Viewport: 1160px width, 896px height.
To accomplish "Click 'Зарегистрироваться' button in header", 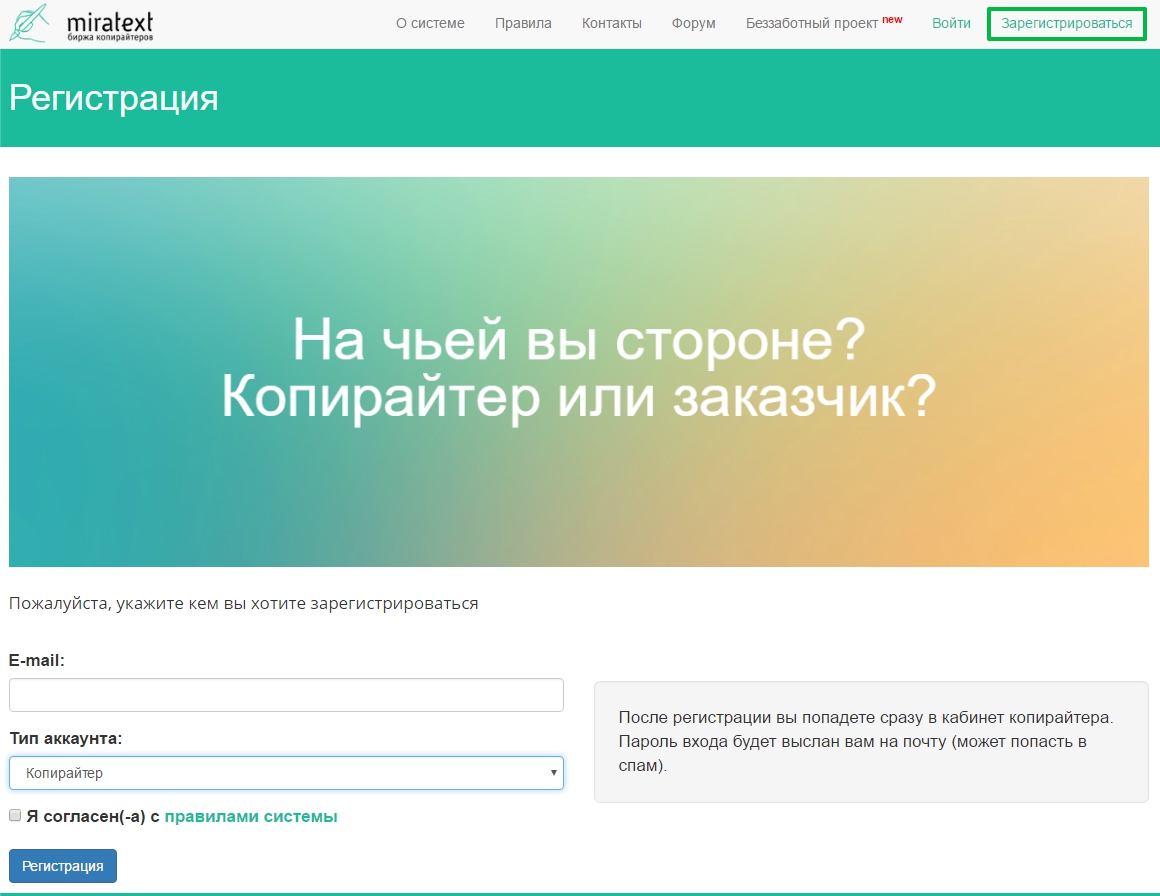I will click(1066, 24).
